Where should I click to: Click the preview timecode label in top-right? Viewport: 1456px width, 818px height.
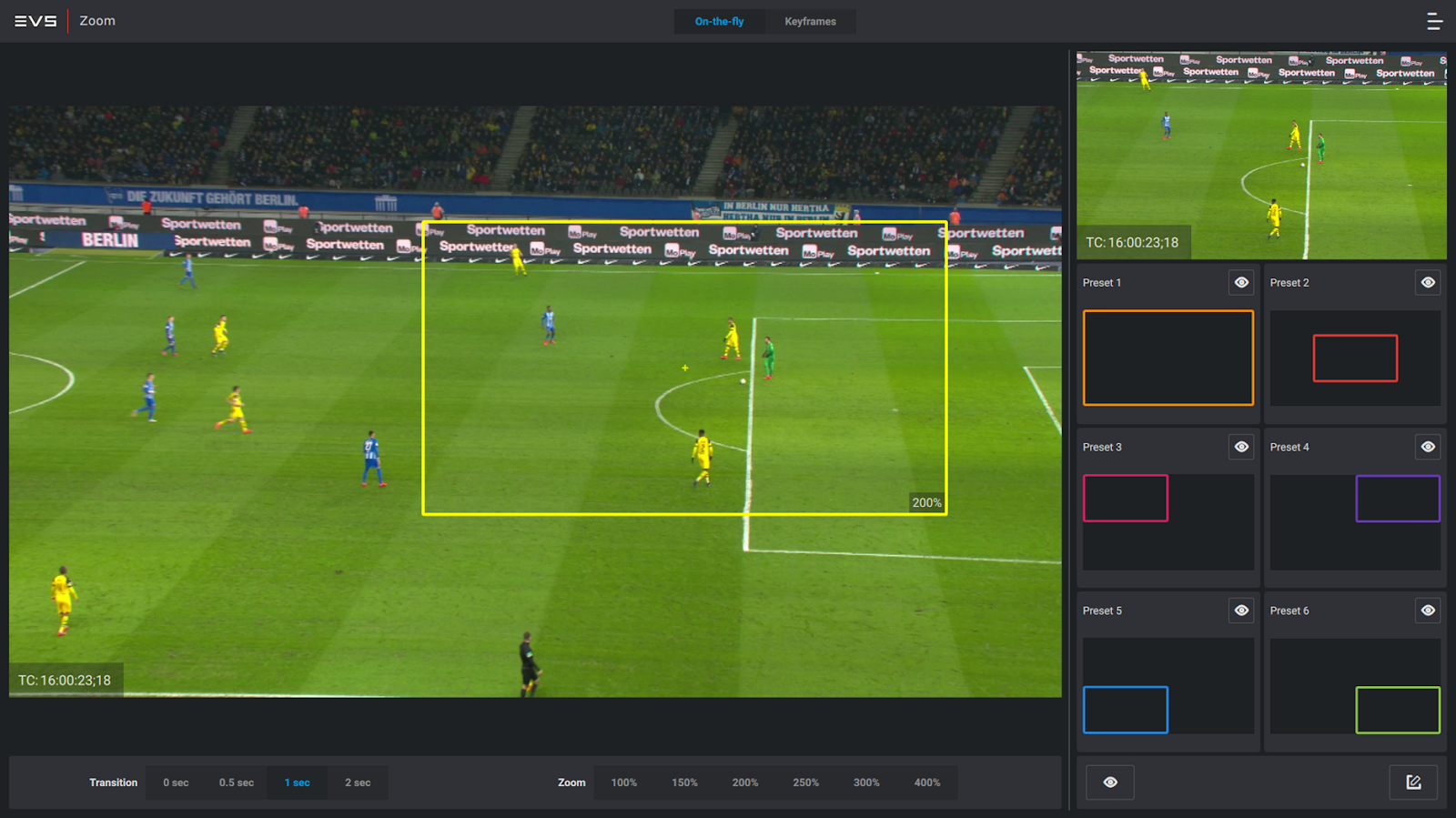[x=1132, y=243]
